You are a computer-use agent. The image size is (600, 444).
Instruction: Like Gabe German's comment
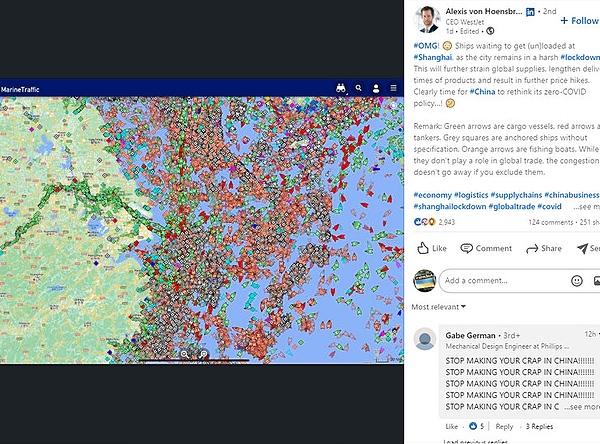[x=452, y=426]
